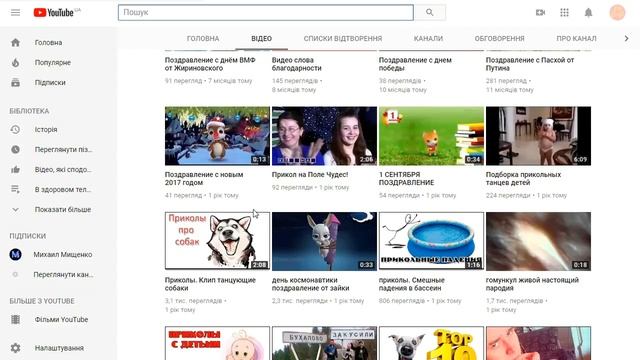
Task: Click the liked videos thumbs-up icon
Action: [x=16, y=169]
